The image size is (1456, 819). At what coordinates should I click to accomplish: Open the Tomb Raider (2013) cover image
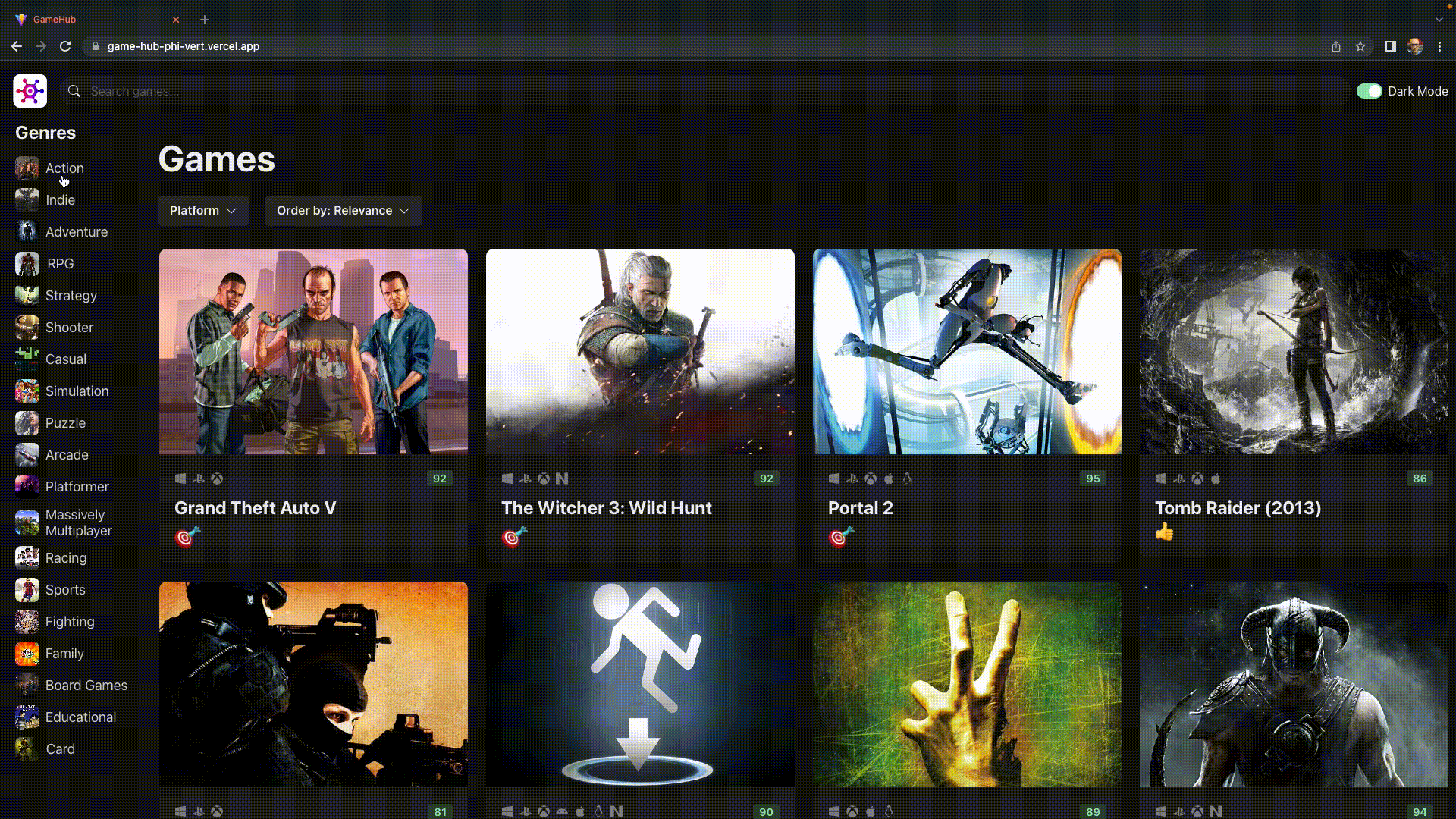[1294, 352]
